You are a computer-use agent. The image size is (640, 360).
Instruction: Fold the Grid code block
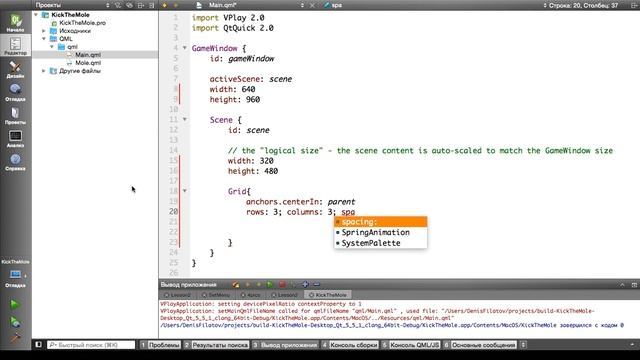(x=184, y=191)
